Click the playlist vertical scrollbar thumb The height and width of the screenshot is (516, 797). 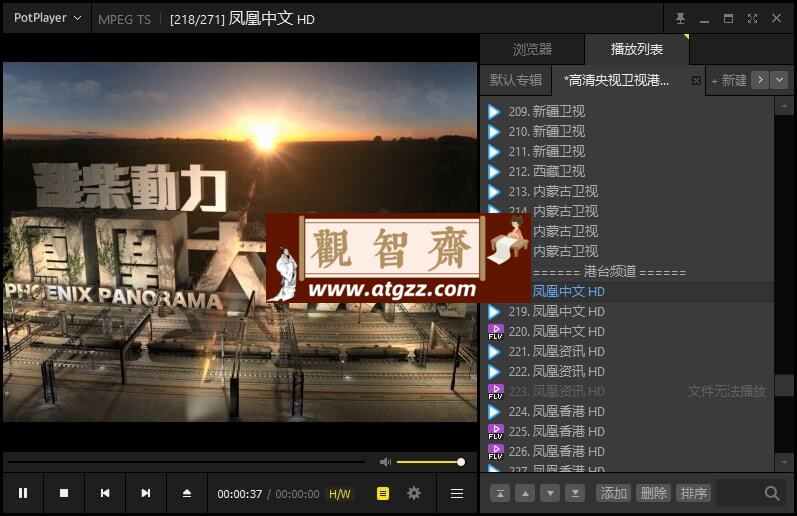784,386
